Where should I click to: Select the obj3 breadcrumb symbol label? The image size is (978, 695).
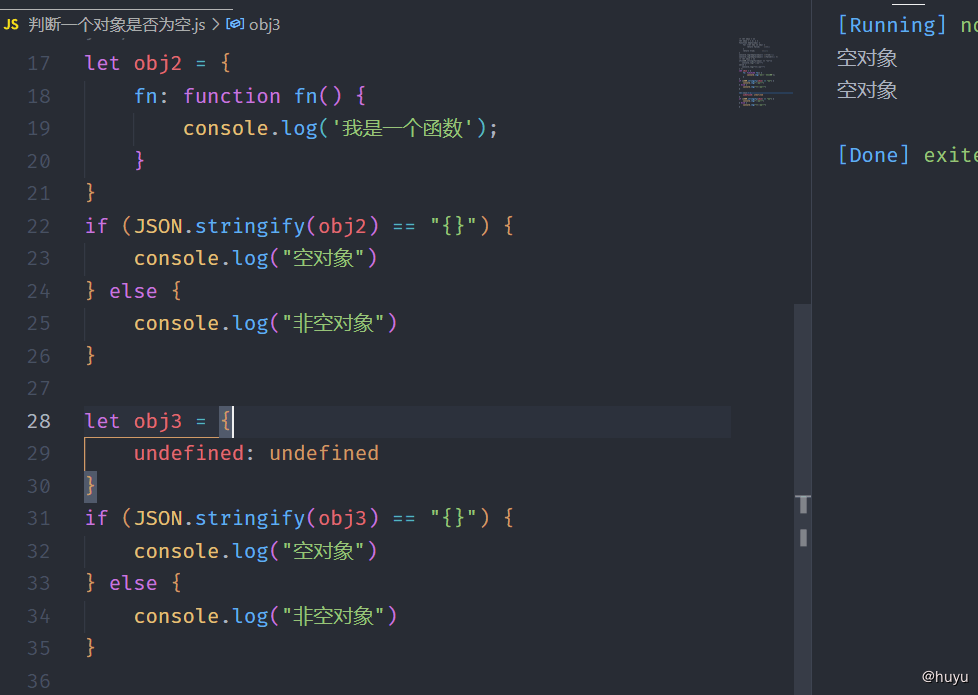(264, 25)
